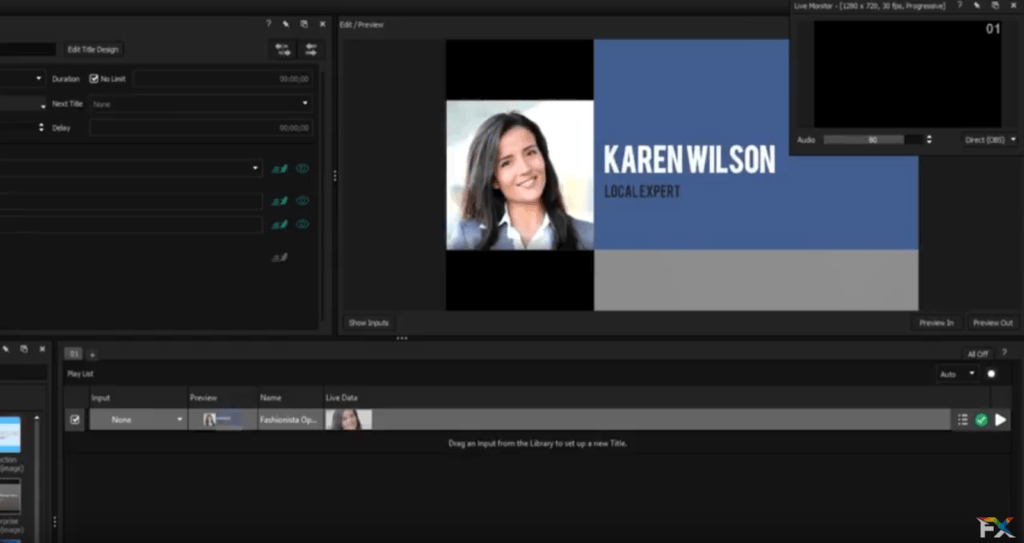Open the list options icon in playlist row

point(962,420)
